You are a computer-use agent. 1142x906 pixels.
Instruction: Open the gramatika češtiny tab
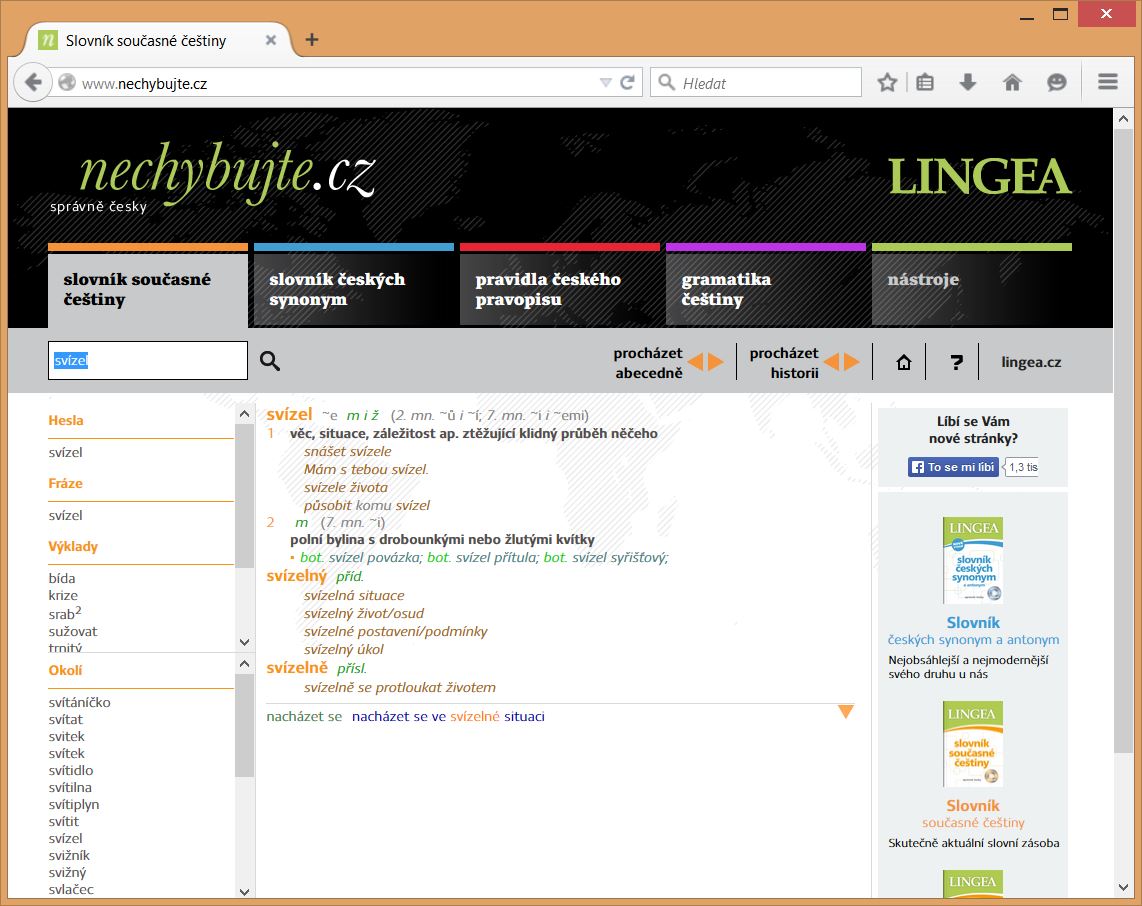point(765,288)
